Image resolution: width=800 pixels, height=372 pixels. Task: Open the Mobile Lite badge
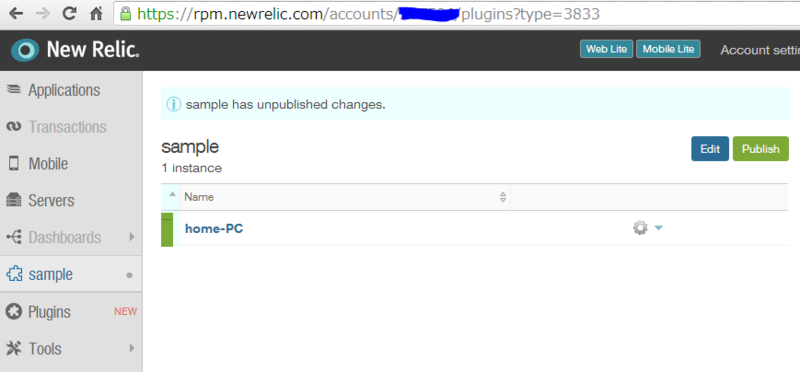click(x=668, y=49)
